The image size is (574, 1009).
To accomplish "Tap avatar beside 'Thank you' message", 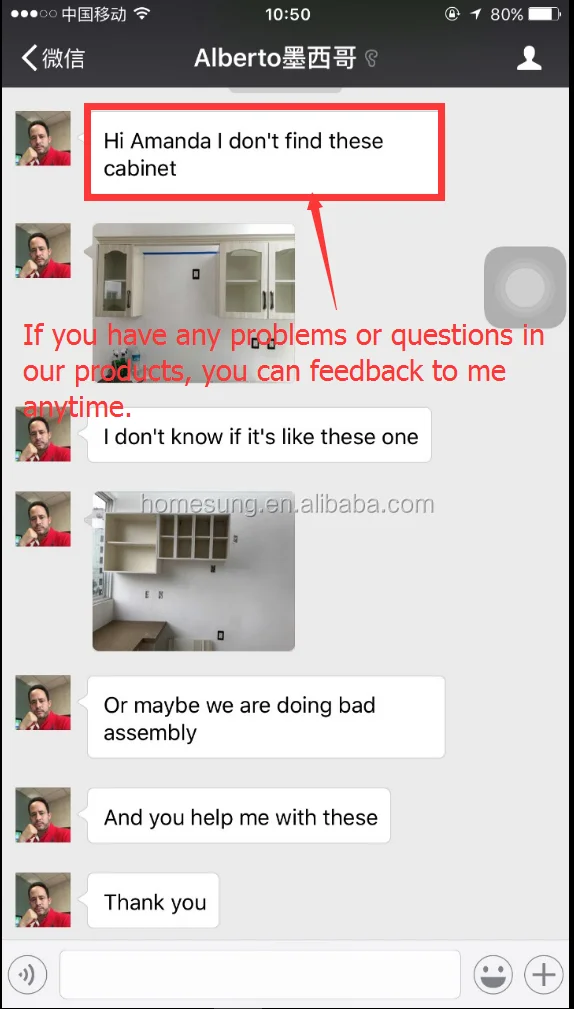I will pos(43,900).
